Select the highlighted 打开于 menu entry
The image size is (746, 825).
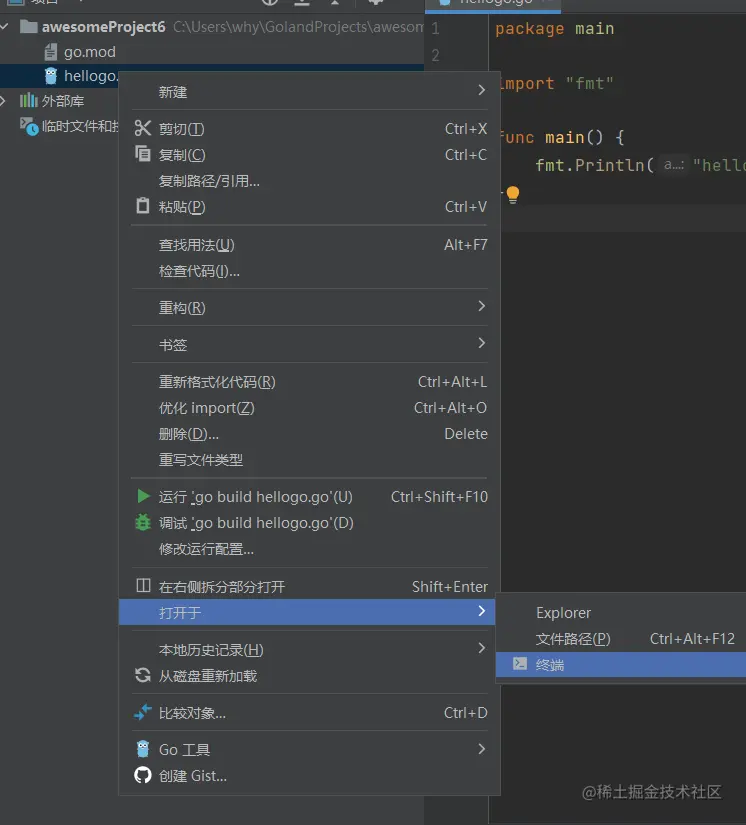click(x=307, y=612)
